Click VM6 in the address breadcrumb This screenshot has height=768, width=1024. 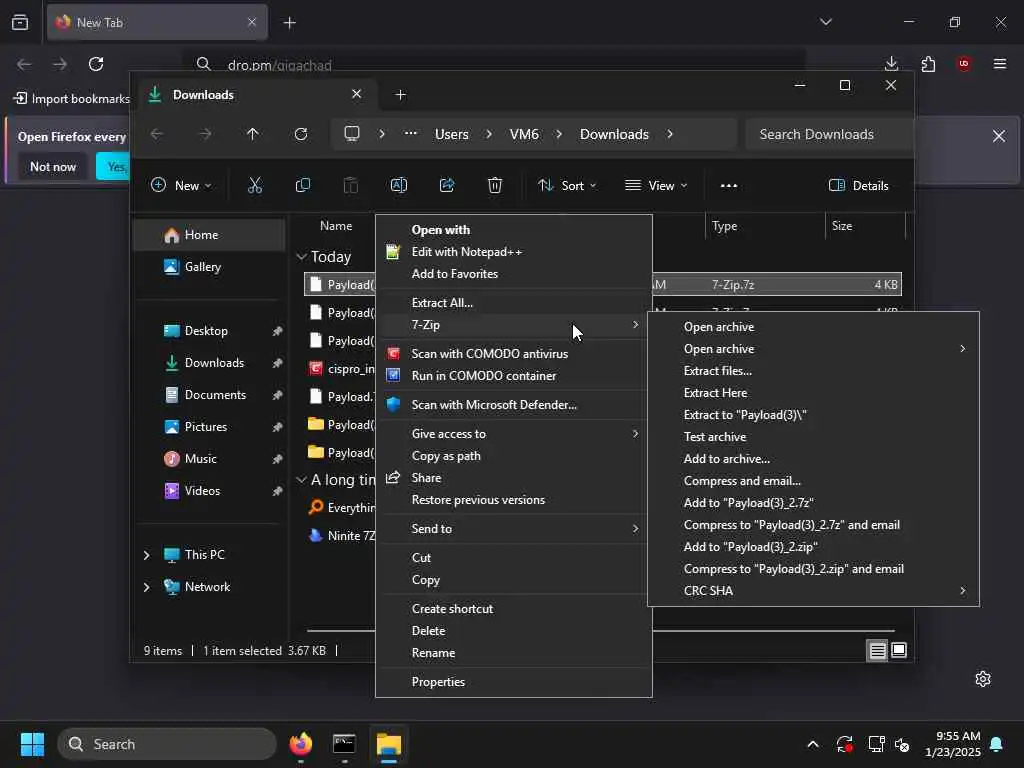click(x=524, y=134)
